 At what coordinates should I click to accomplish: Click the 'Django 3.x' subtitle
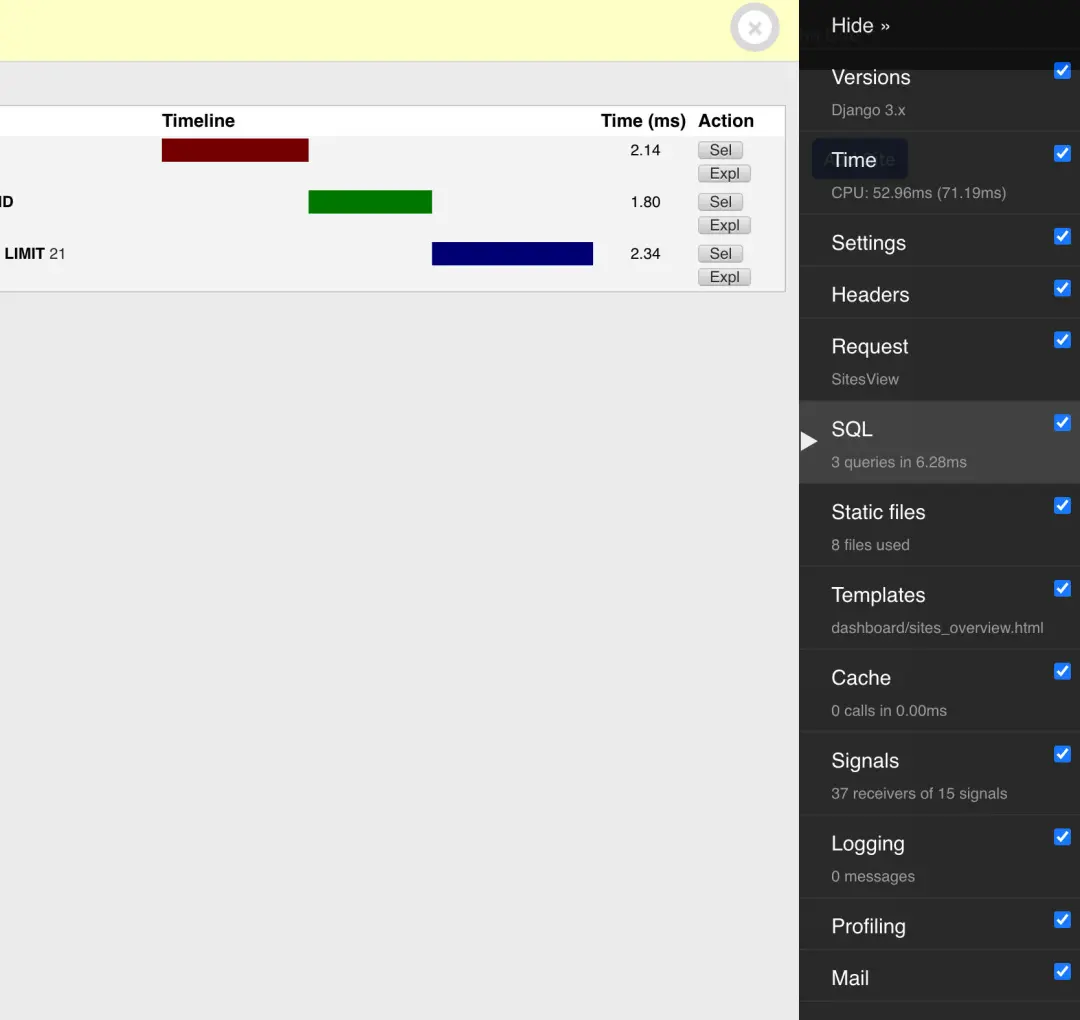[868, 110]
